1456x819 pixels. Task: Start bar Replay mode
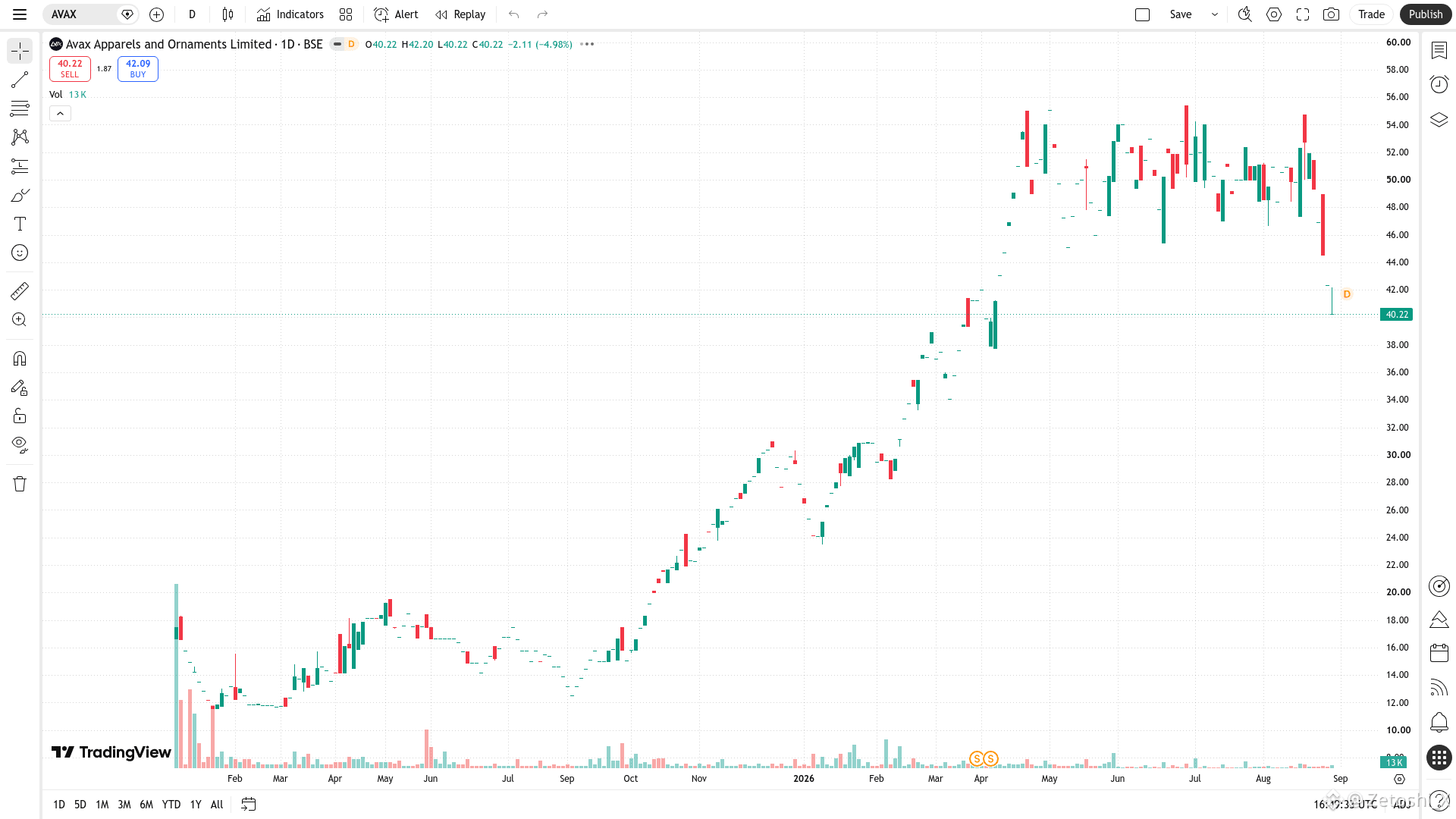[460, 14]
